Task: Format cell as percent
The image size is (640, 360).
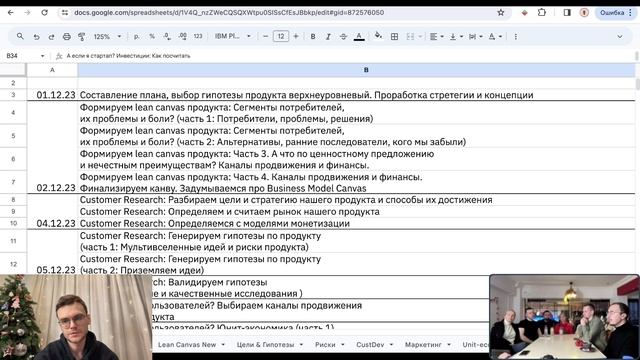Action: tap(152, 37)
